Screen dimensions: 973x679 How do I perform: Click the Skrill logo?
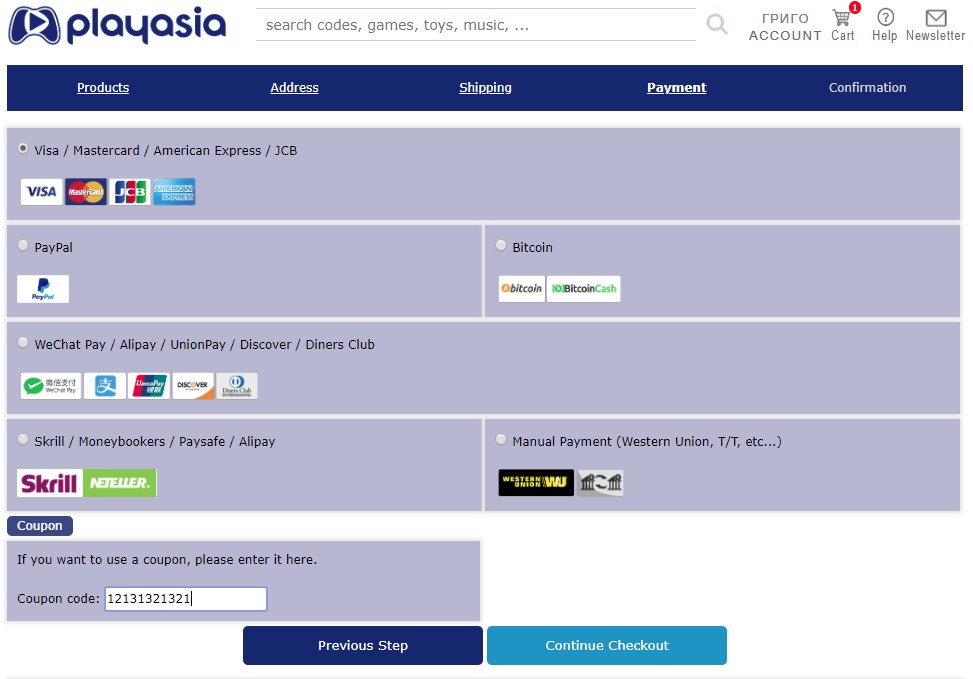click(50, 483)
